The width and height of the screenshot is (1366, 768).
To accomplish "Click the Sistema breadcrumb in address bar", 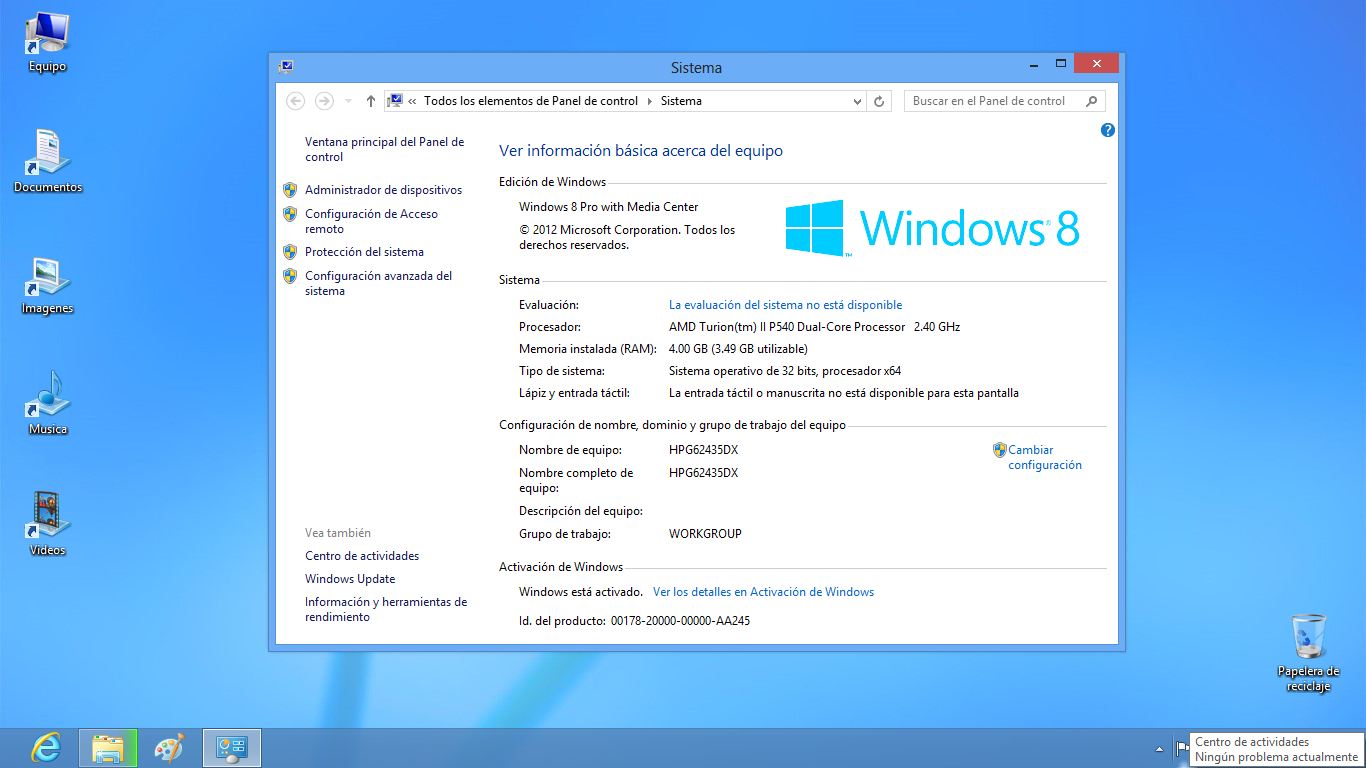I will pyautogui.click(x=681, y=101).
